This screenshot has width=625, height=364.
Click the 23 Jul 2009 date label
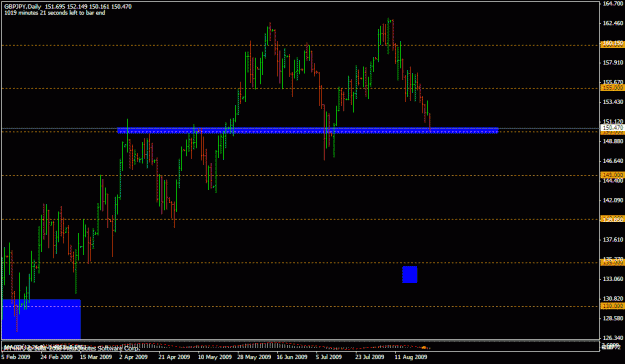[x=370, y=357]
